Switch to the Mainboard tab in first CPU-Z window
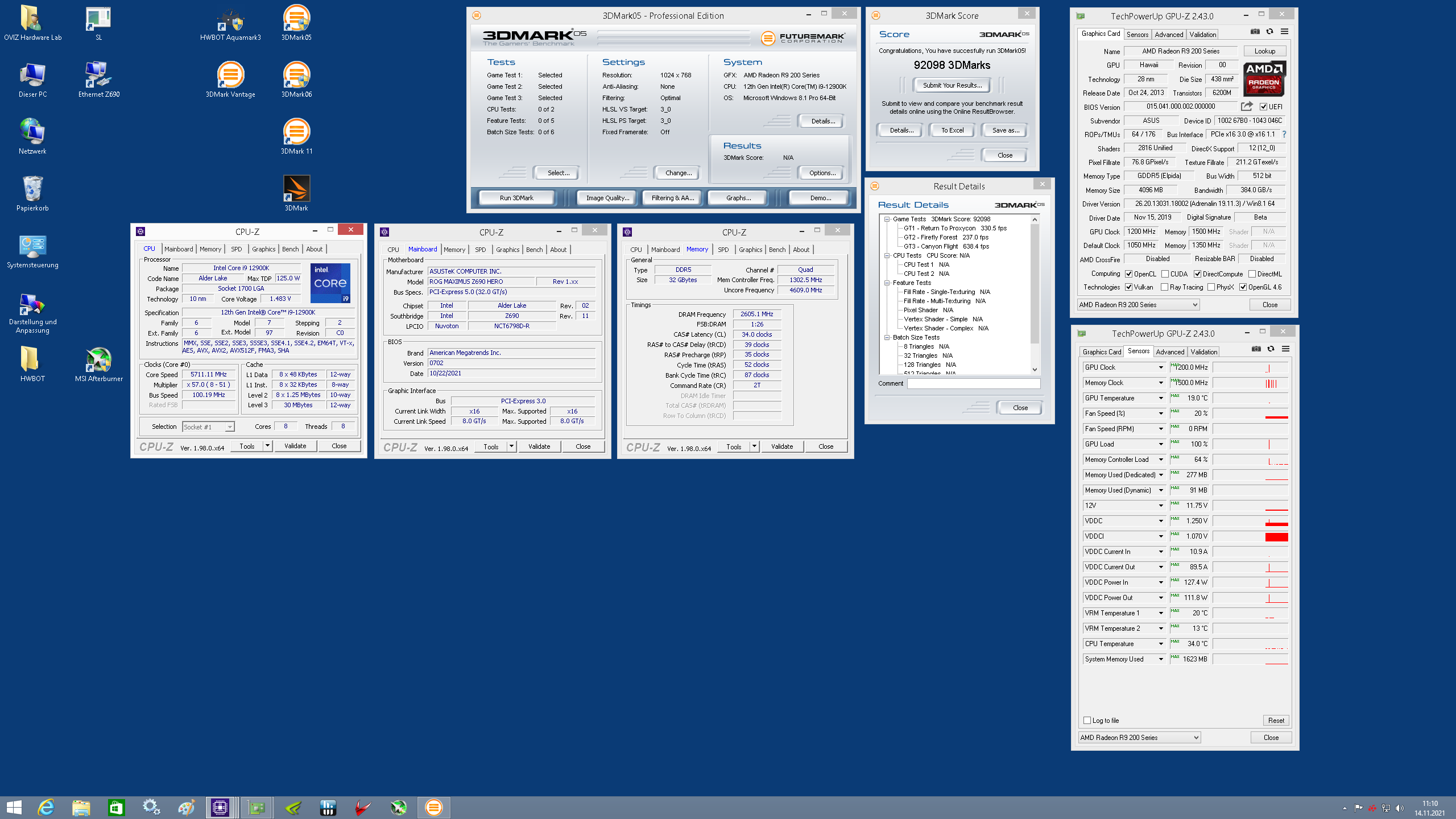The width and height of the screenshot is (1456, 819). click(179, 249)
